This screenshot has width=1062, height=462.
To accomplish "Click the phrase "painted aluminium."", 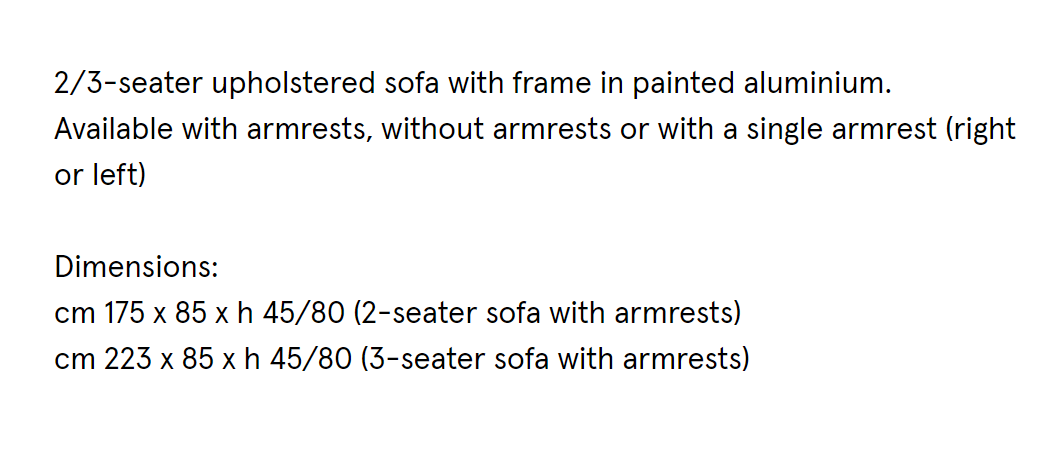I will pyautogui.click(x=762, y=85).
